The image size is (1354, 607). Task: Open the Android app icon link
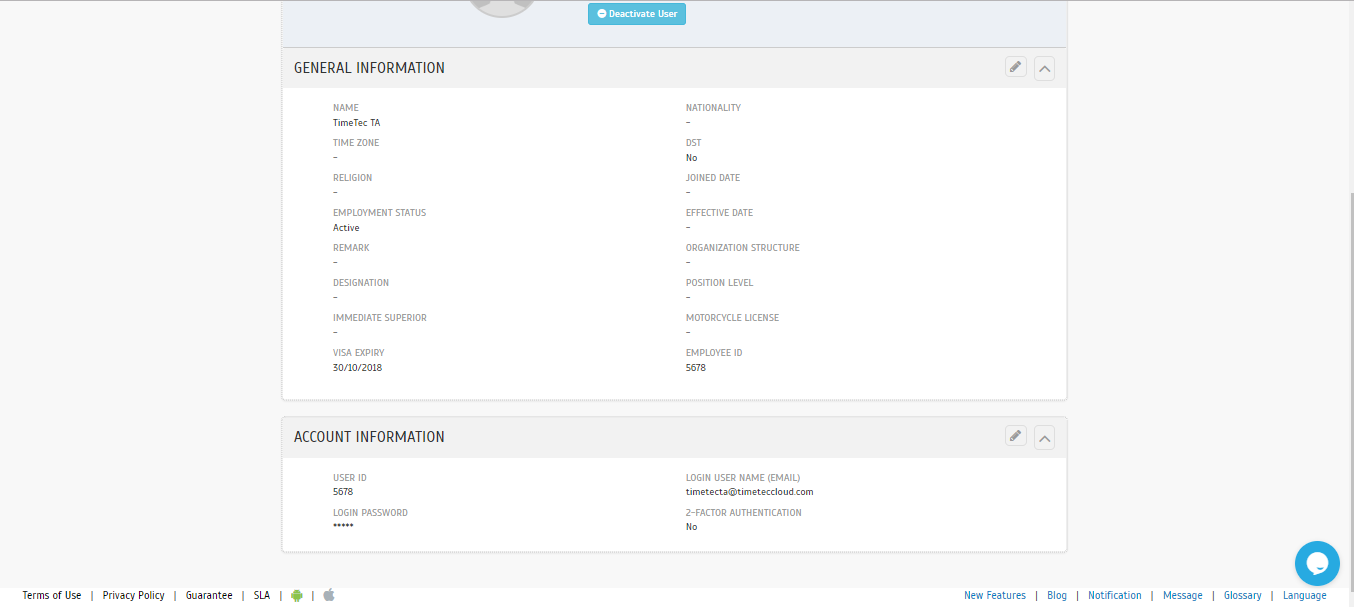pyautogui.click(x=297, y=595)
